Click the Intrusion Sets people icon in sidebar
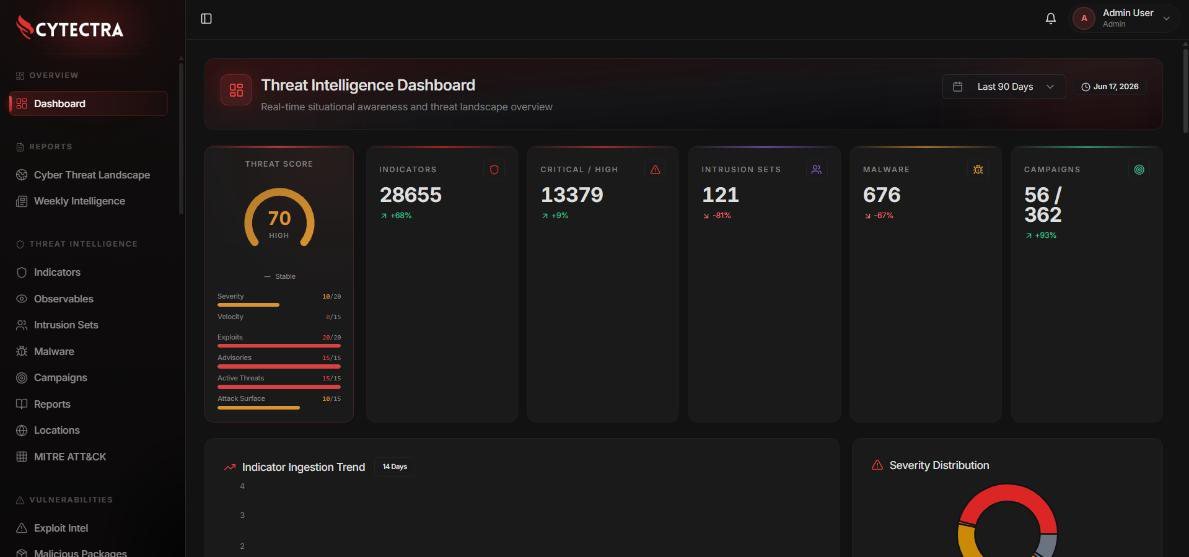The image size is (1189, 557). tap(21, 324)
